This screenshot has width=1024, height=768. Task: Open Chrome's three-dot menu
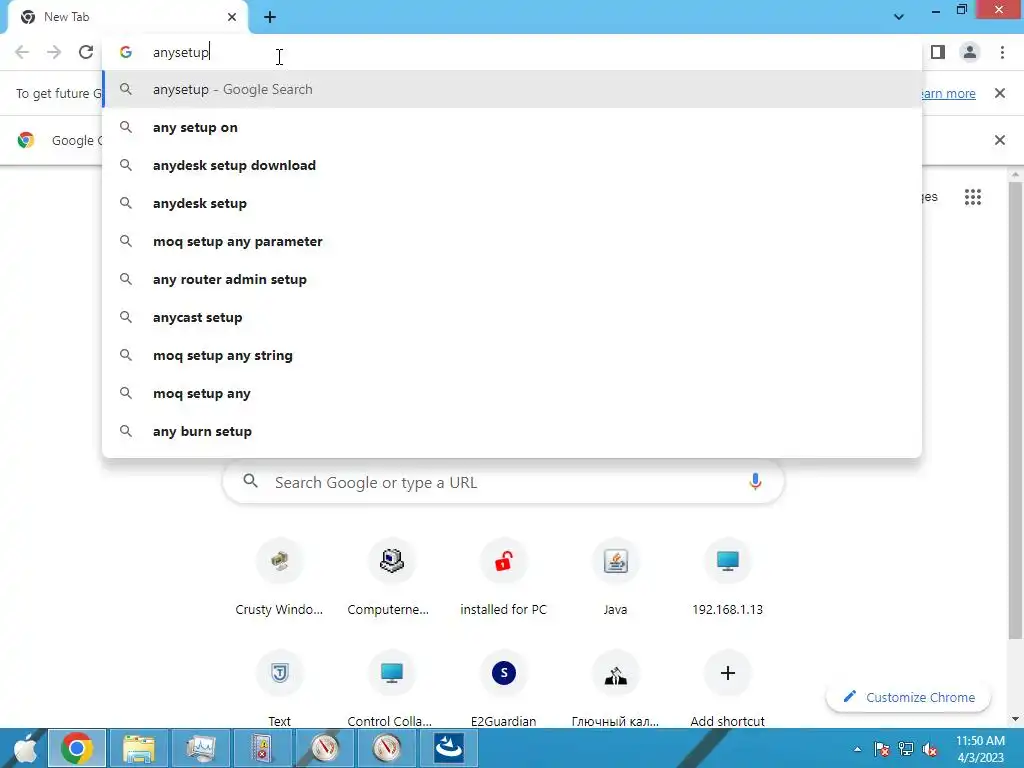click(x=1002, y=52)
